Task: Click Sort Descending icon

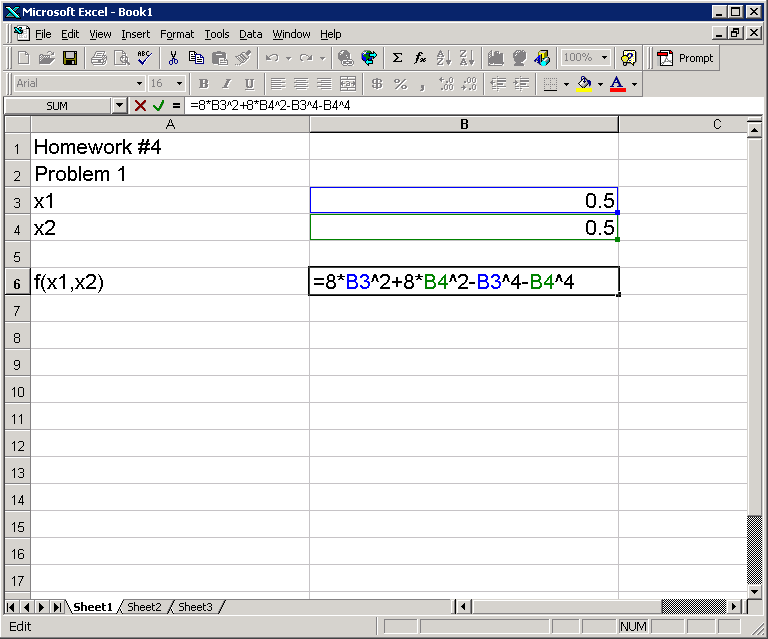Action: 467,58
